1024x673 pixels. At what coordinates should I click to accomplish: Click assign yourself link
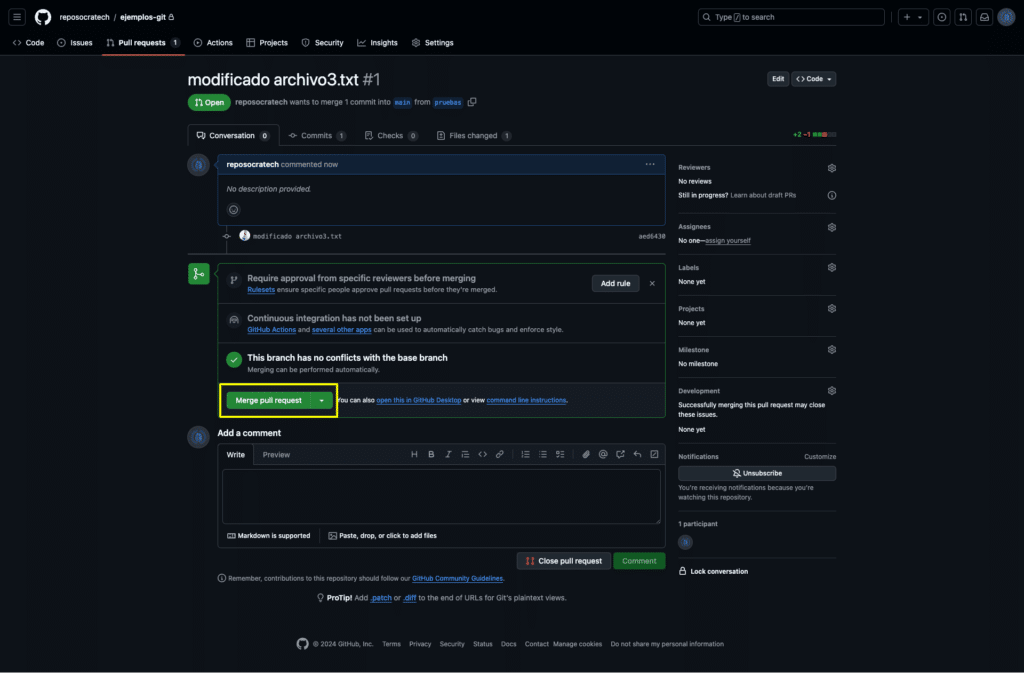point(728,241)
